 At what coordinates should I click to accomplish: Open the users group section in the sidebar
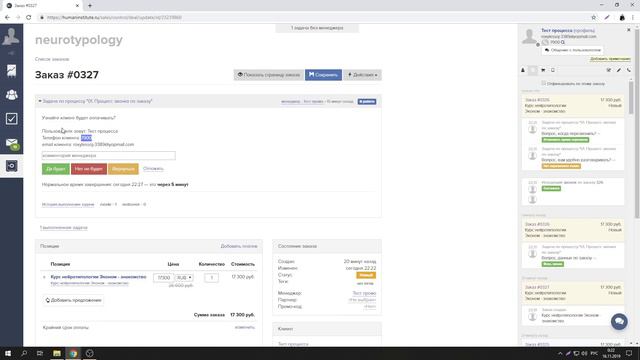pos(11,95)
